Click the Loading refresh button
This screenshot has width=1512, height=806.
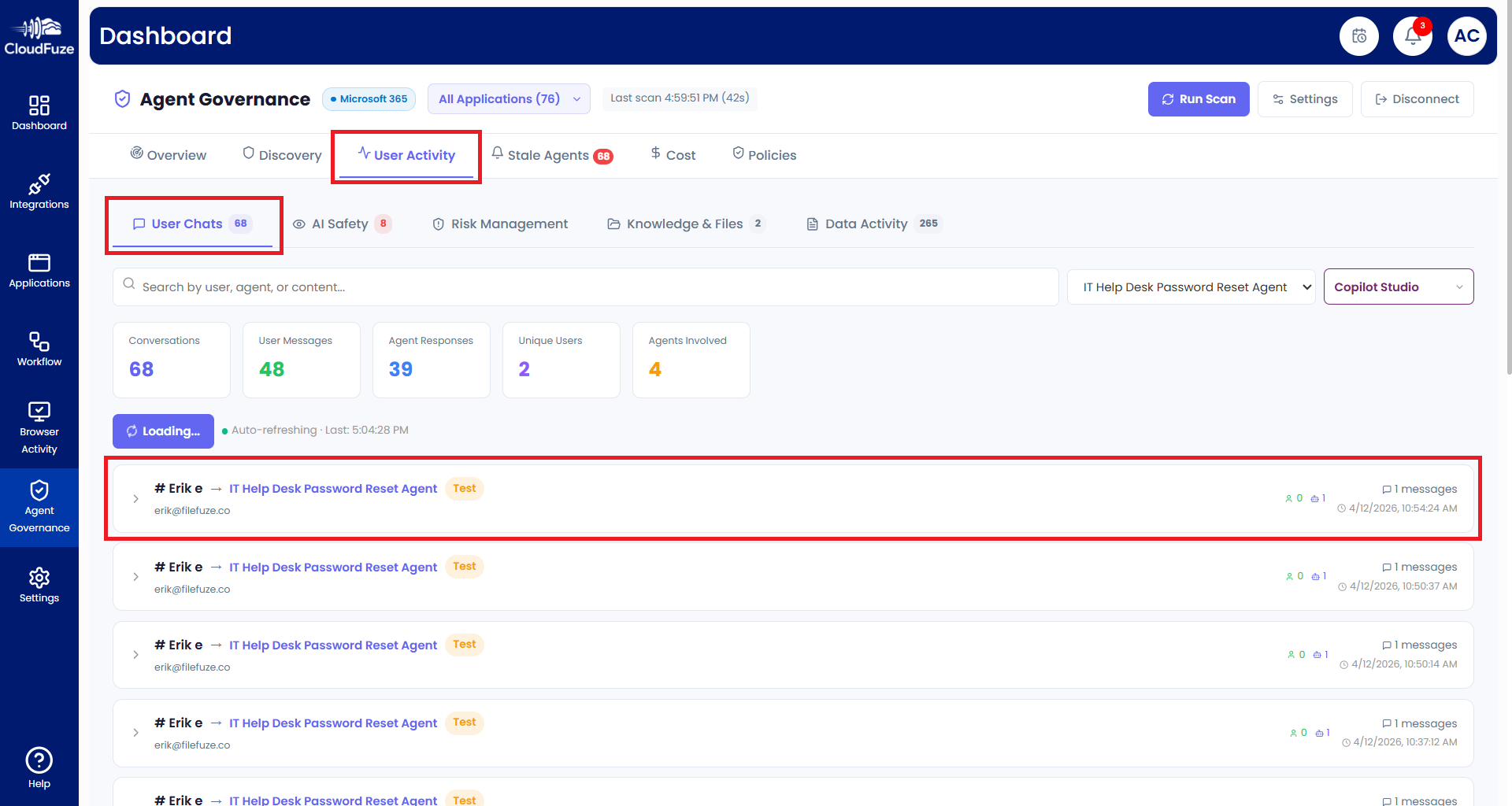pyautogui.click(x=163, y=431)
